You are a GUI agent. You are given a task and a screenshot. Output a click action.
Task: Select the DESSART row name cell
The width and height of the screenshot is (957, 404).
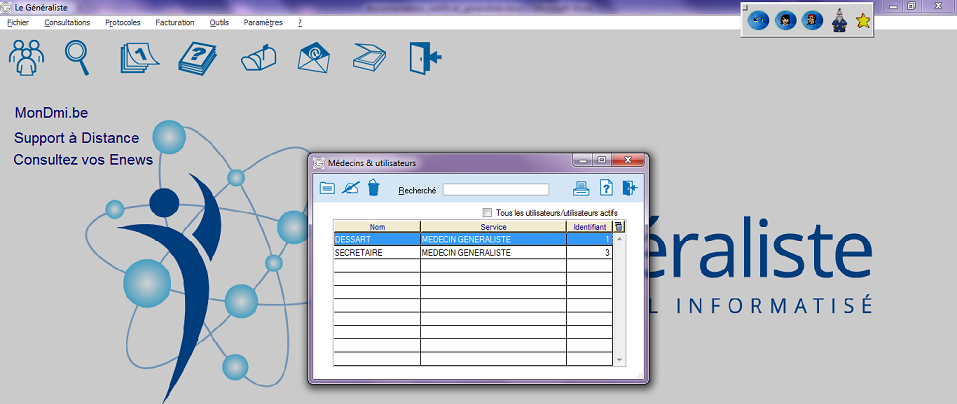[x=377, y=239]
